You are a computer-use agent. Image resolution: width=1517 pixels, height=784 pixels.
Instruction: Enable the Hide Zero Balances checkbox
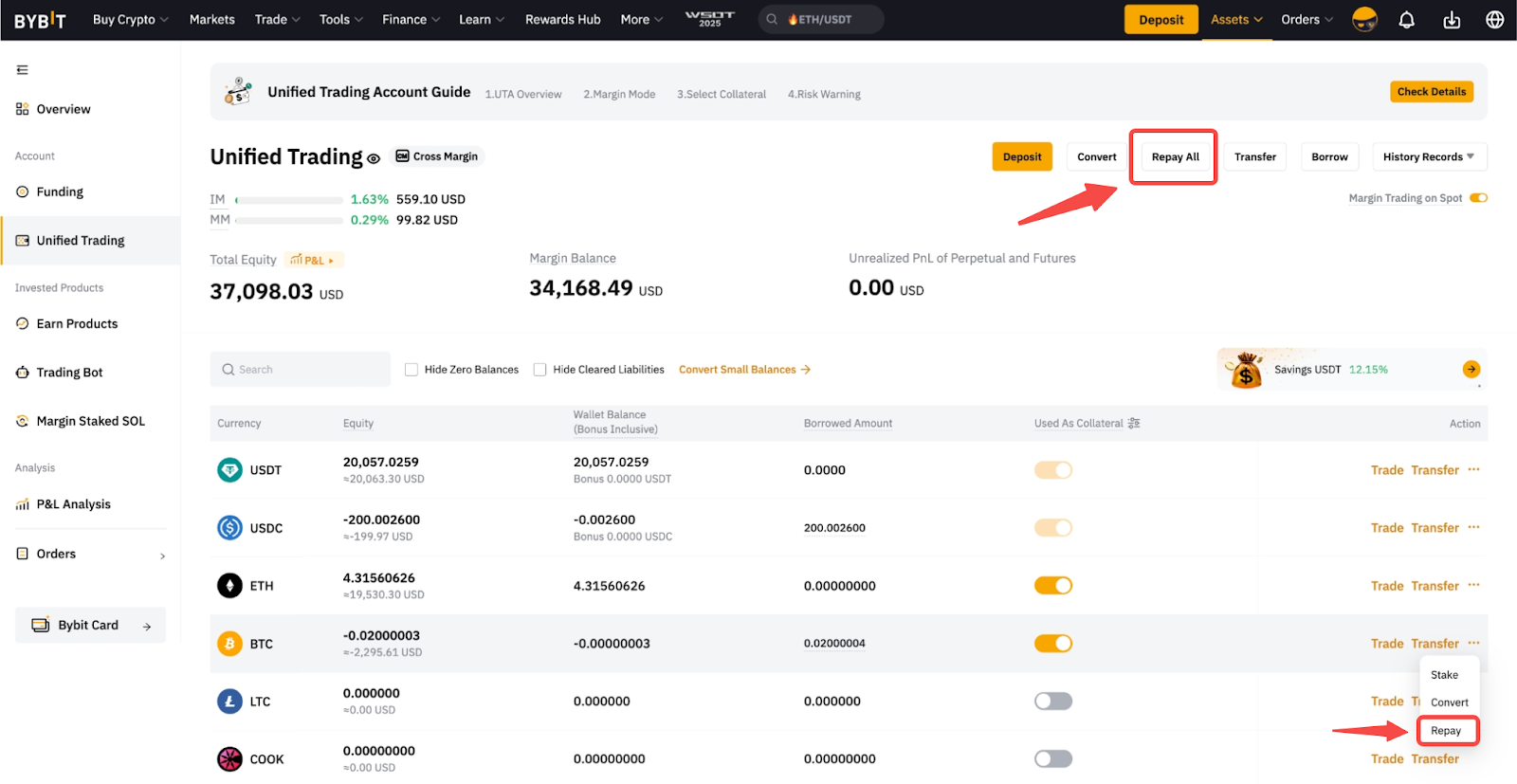[411, 370]
